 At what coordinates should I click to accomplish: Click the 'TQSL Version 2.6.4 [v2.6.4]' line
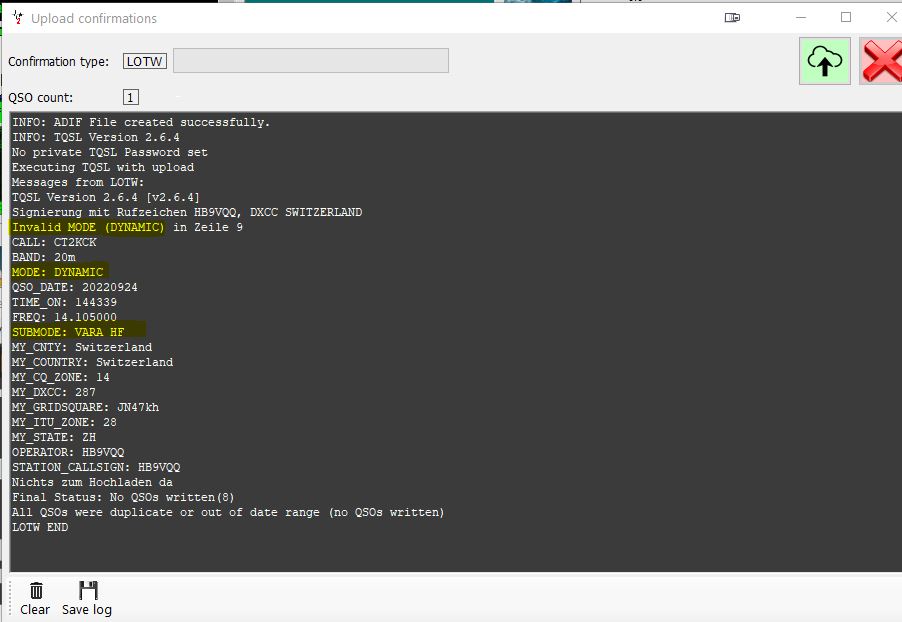106,197
